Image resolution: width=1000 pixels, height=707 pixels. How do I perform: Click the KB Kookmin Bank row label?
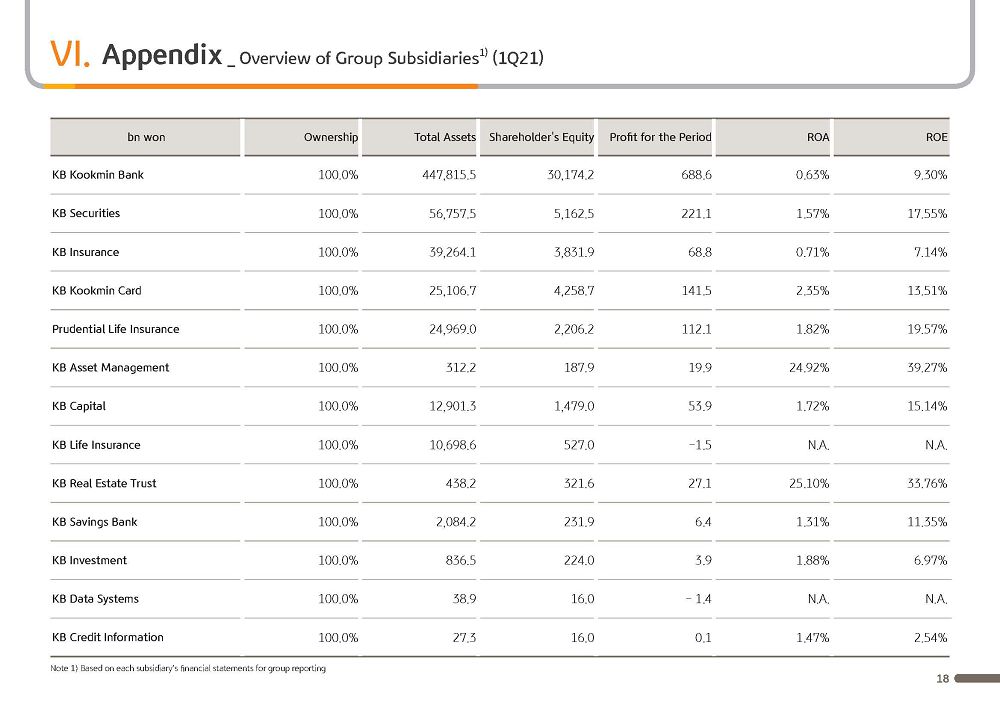tap(98, 175)
